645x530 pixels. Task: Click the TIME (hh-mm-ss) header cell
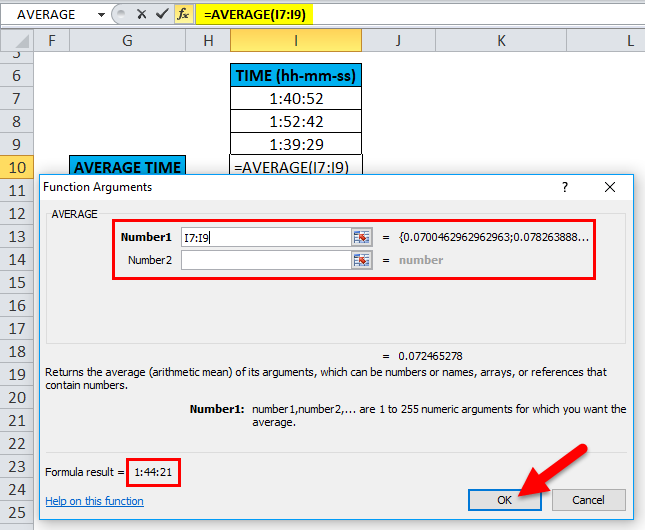tap(296, 75)
